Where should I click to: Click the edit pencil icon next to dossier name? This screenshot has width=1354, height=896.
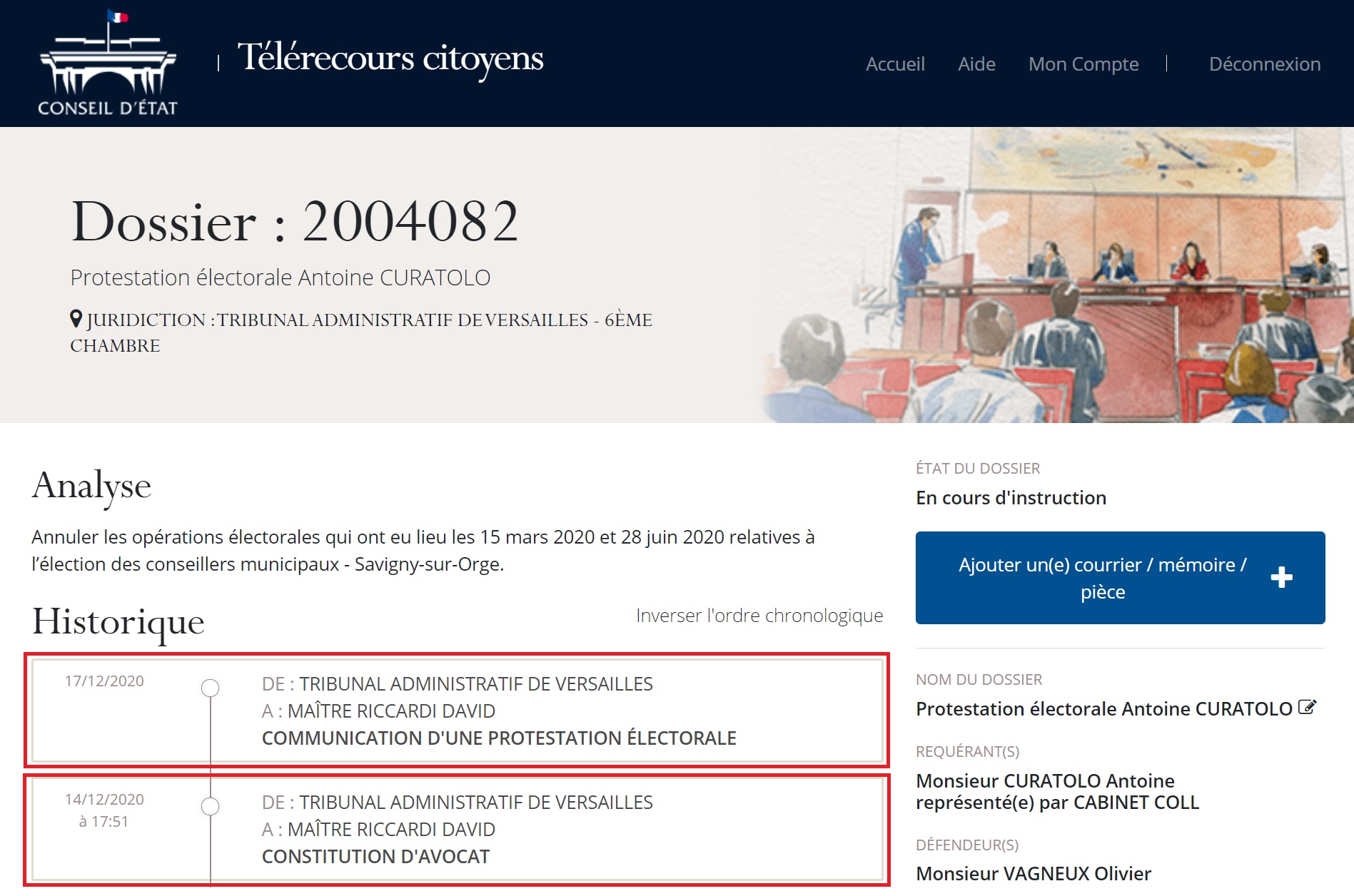pos(1307,708)
